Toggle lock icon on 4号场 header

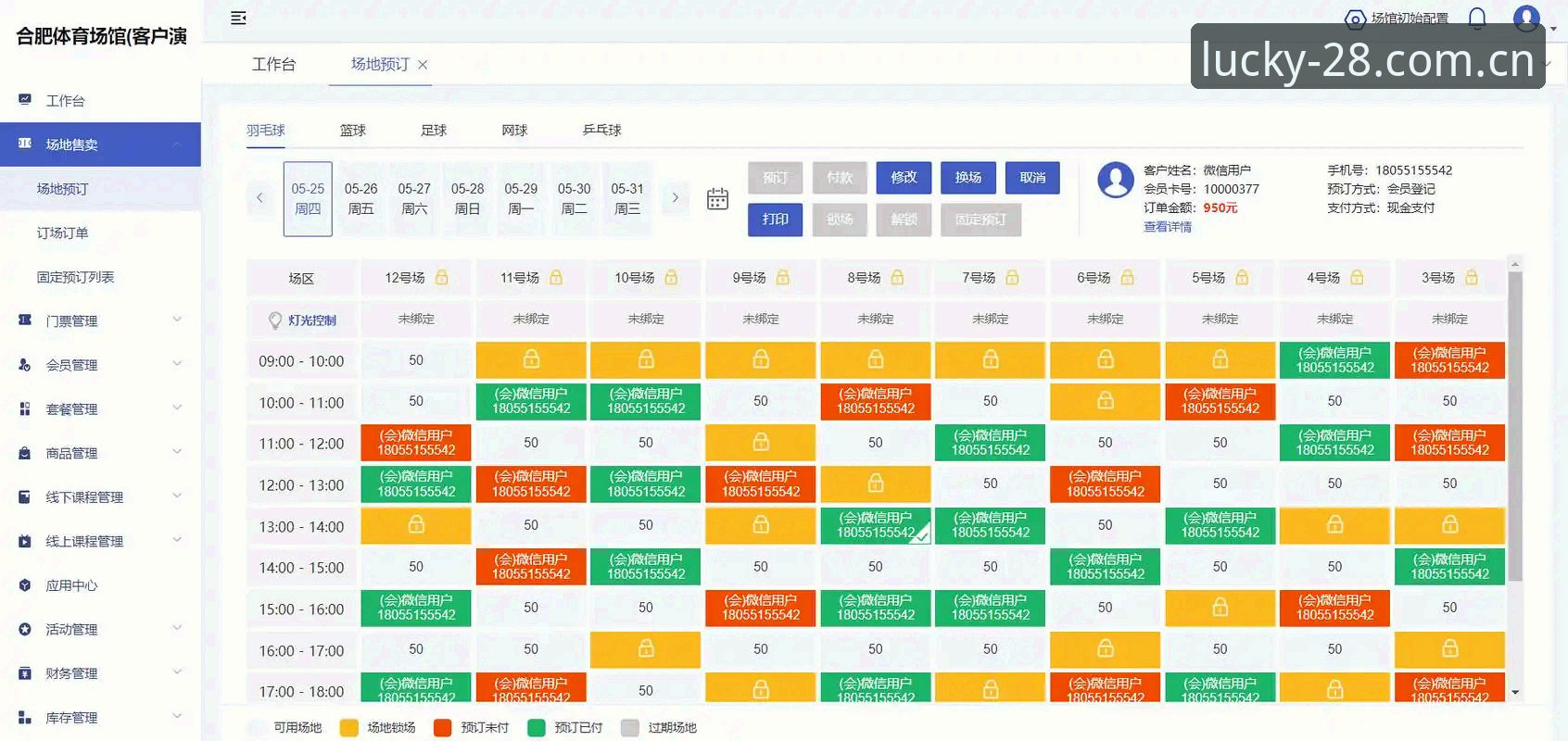pyautogui.click(x=1357, y=277)
